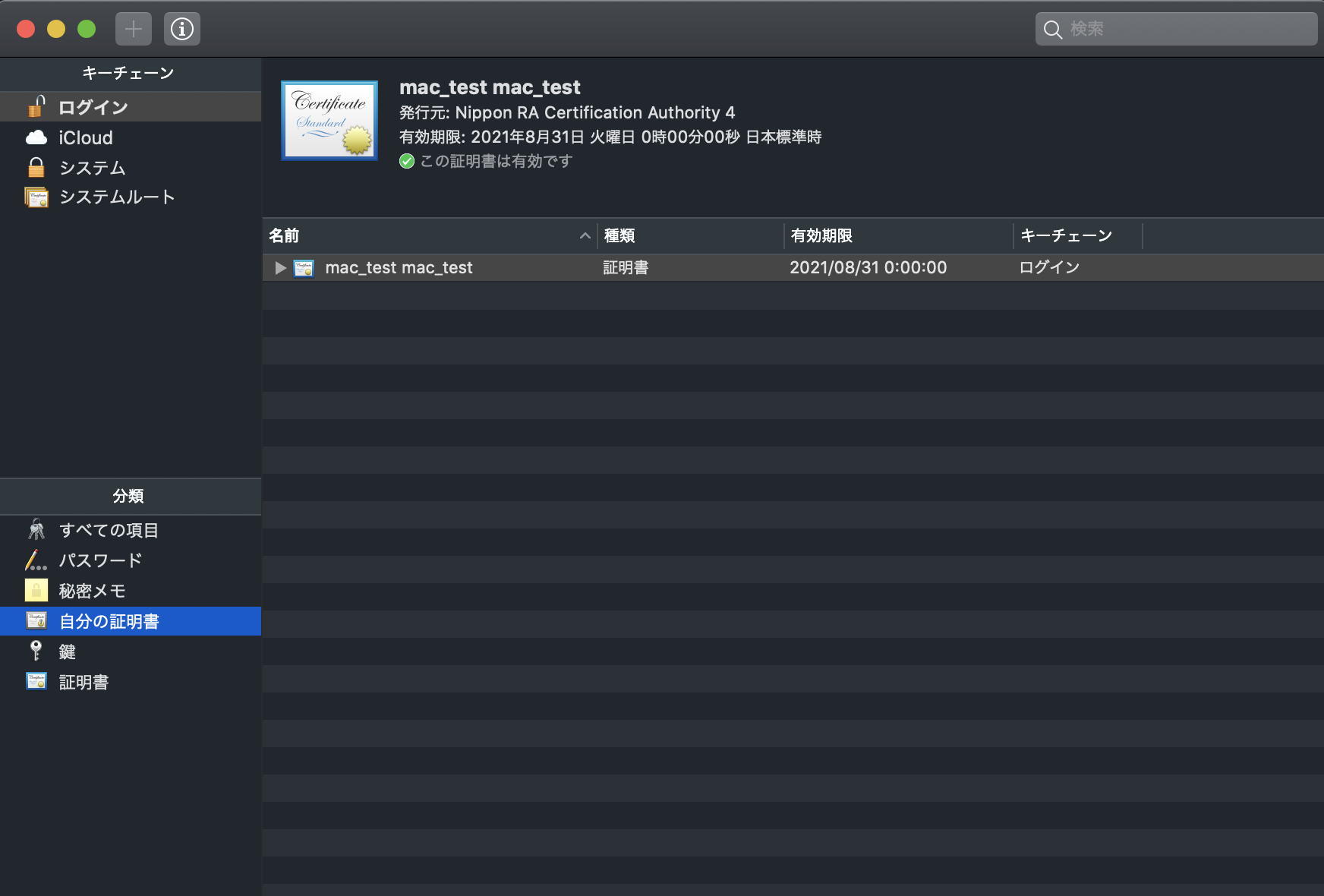Open 秘密メモ category

point(92,591)
